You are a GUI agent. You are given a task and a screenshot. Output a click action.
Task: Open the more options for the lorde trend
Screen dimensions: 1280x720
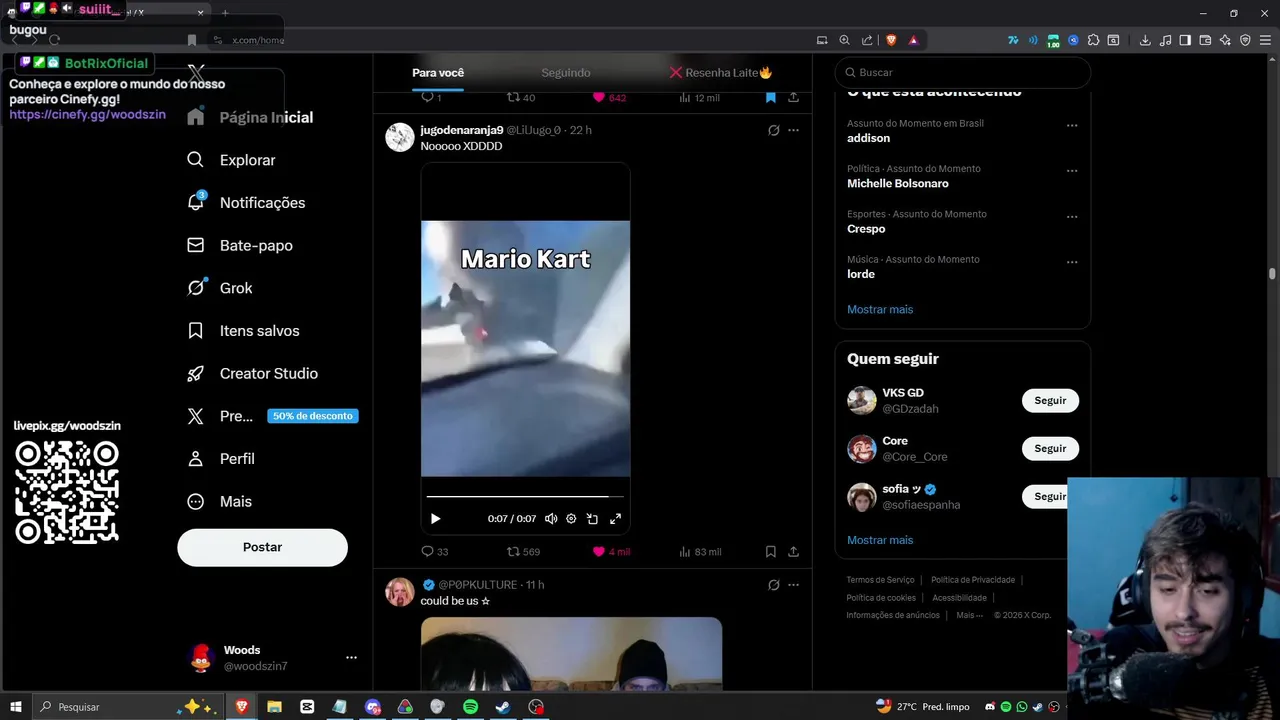[1072, 262]
